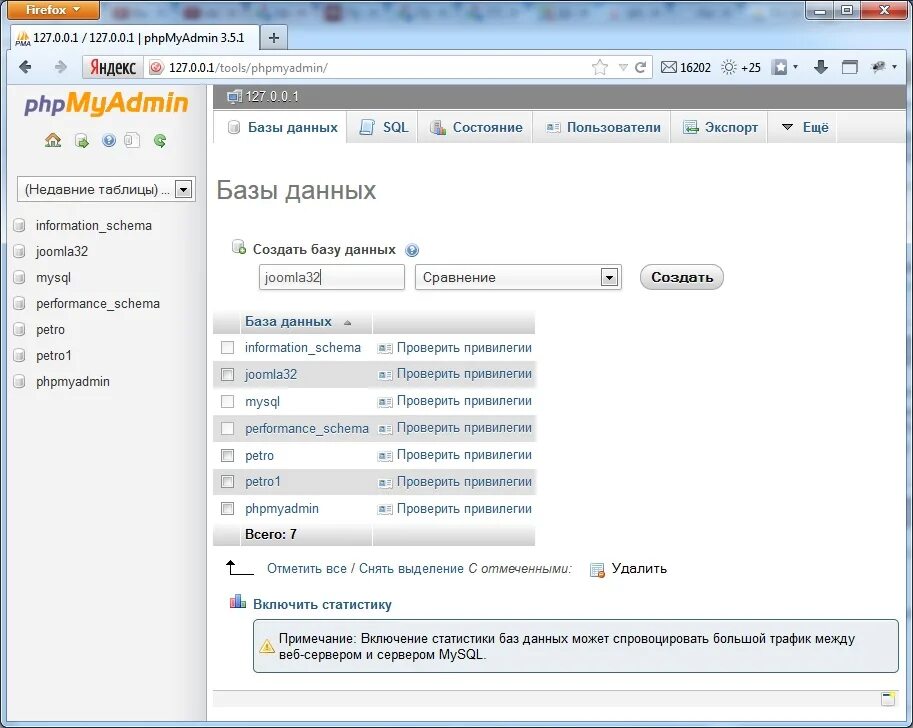913x728 pixels.
Task: Open Yandex mail envelope icon showing 16202
Action: point(669,68)
